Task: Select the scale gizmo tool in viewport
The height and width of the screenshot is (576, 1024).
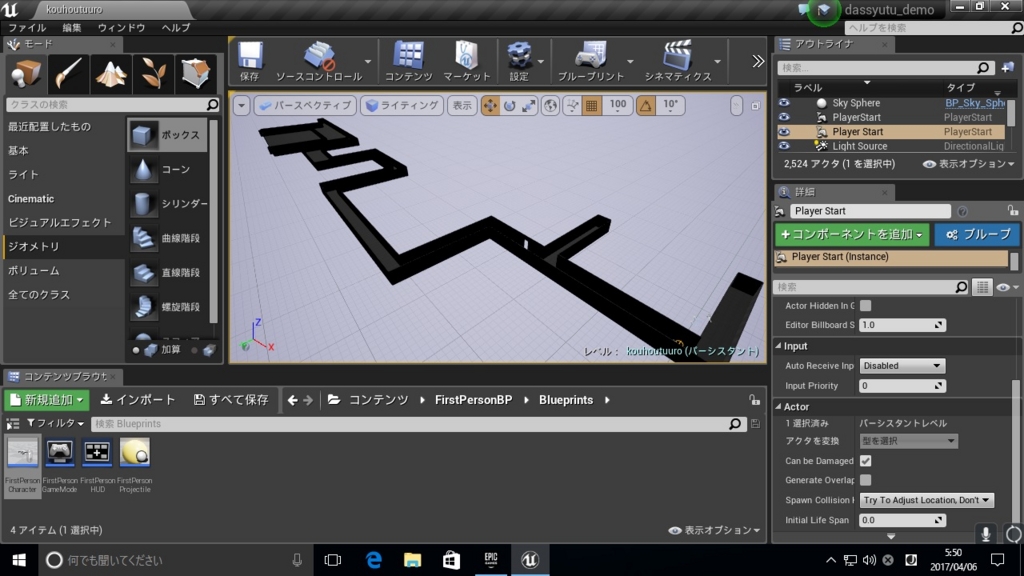Action: click(x=528, y=106)
